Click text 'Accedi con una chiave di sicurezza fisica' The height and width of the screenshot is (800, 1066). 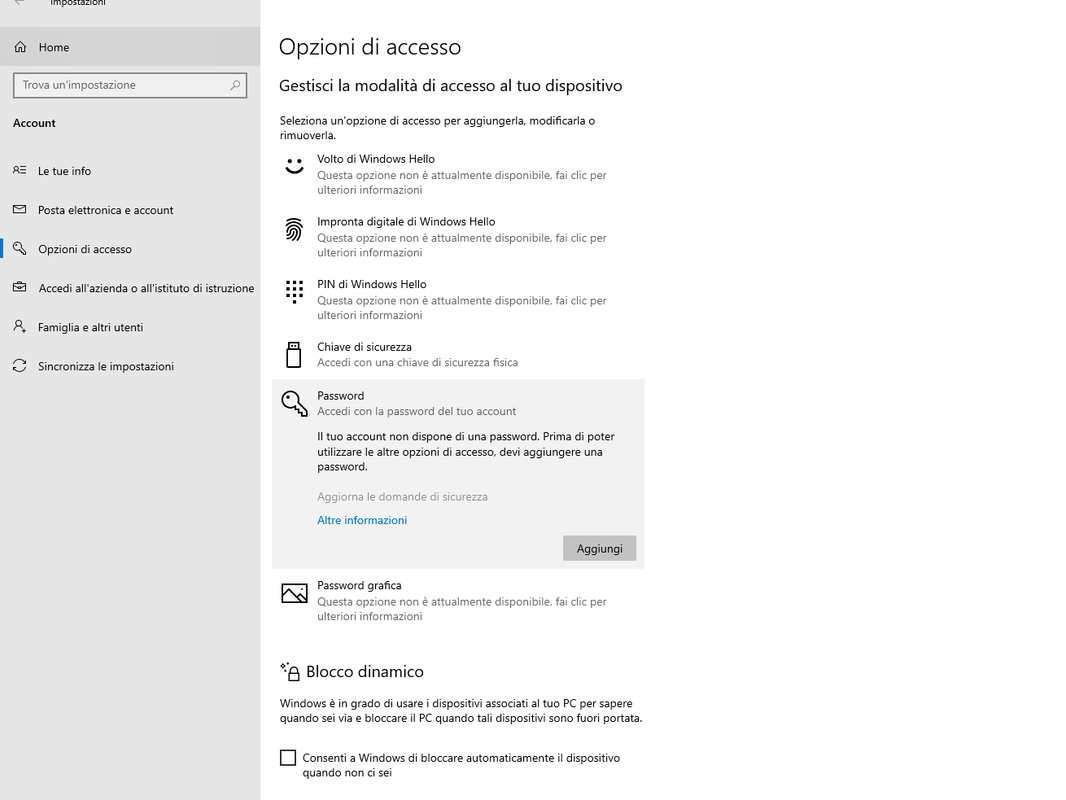tap(417, 362)
